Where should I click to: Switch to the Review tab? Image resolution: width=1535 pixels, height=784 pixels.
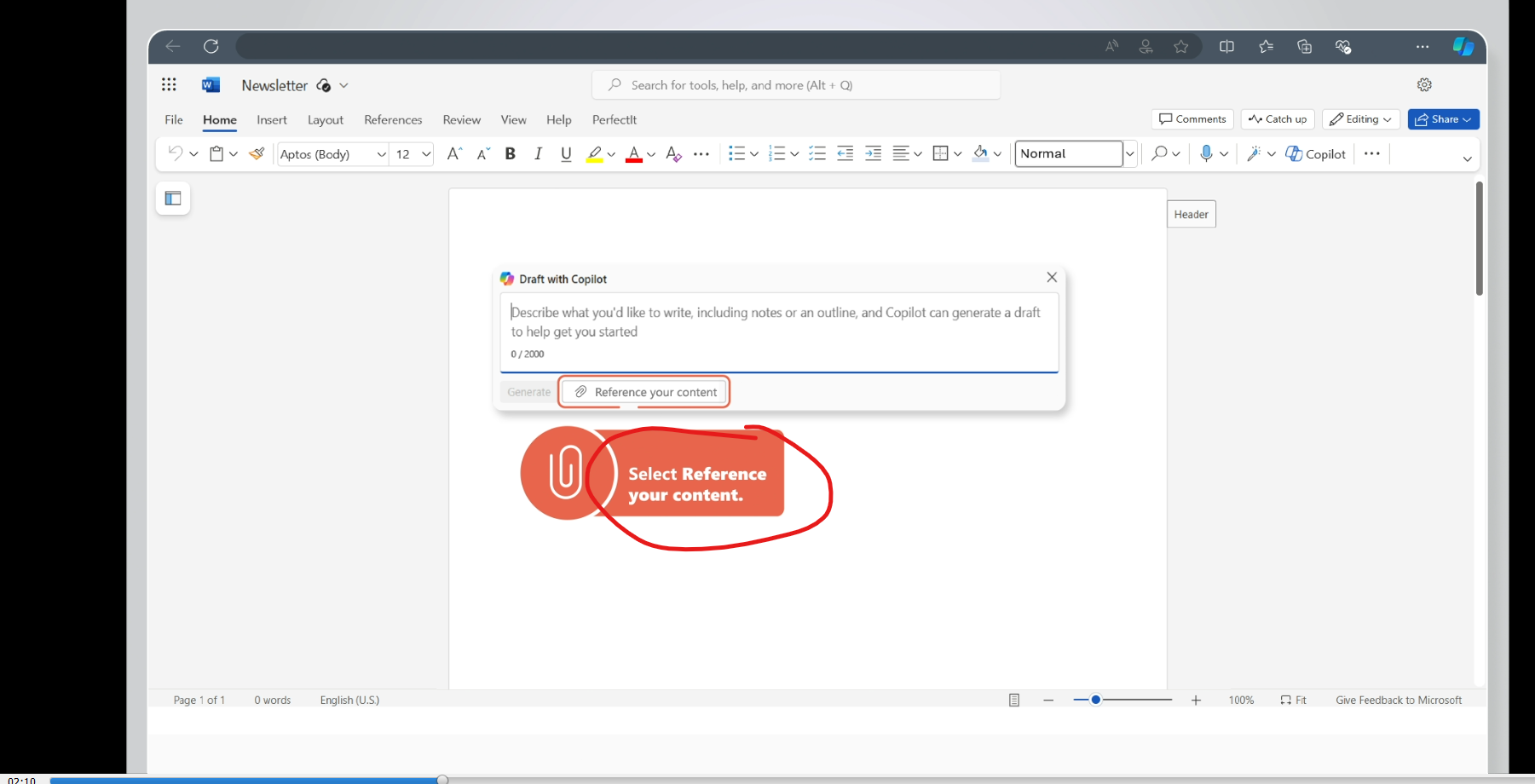462,119
